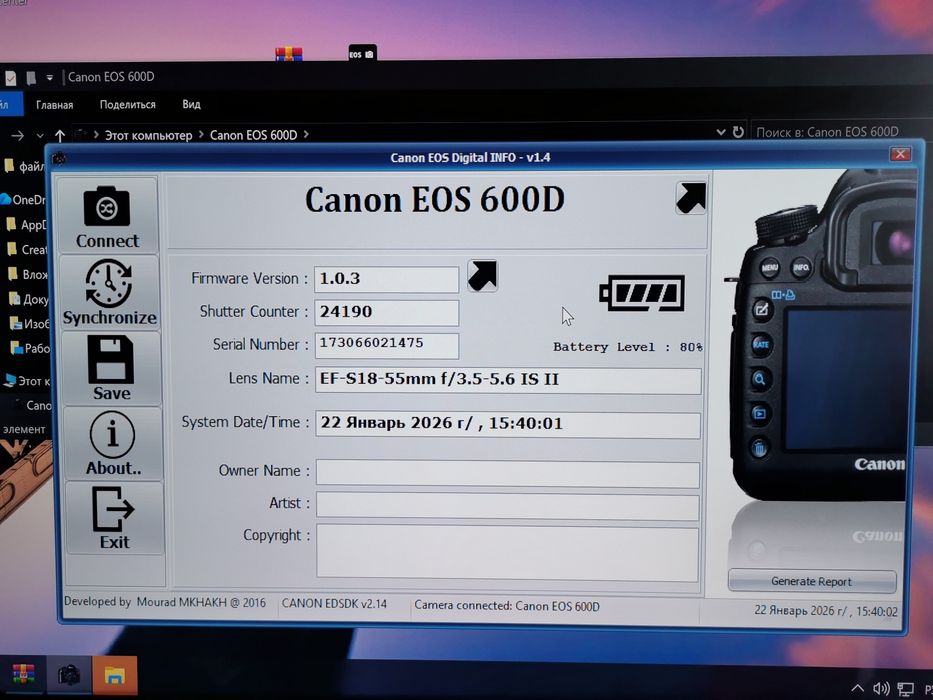Open recent locations dropdown in Explorer
Viewport: 933px width, 700px height.
pos(40,136)
